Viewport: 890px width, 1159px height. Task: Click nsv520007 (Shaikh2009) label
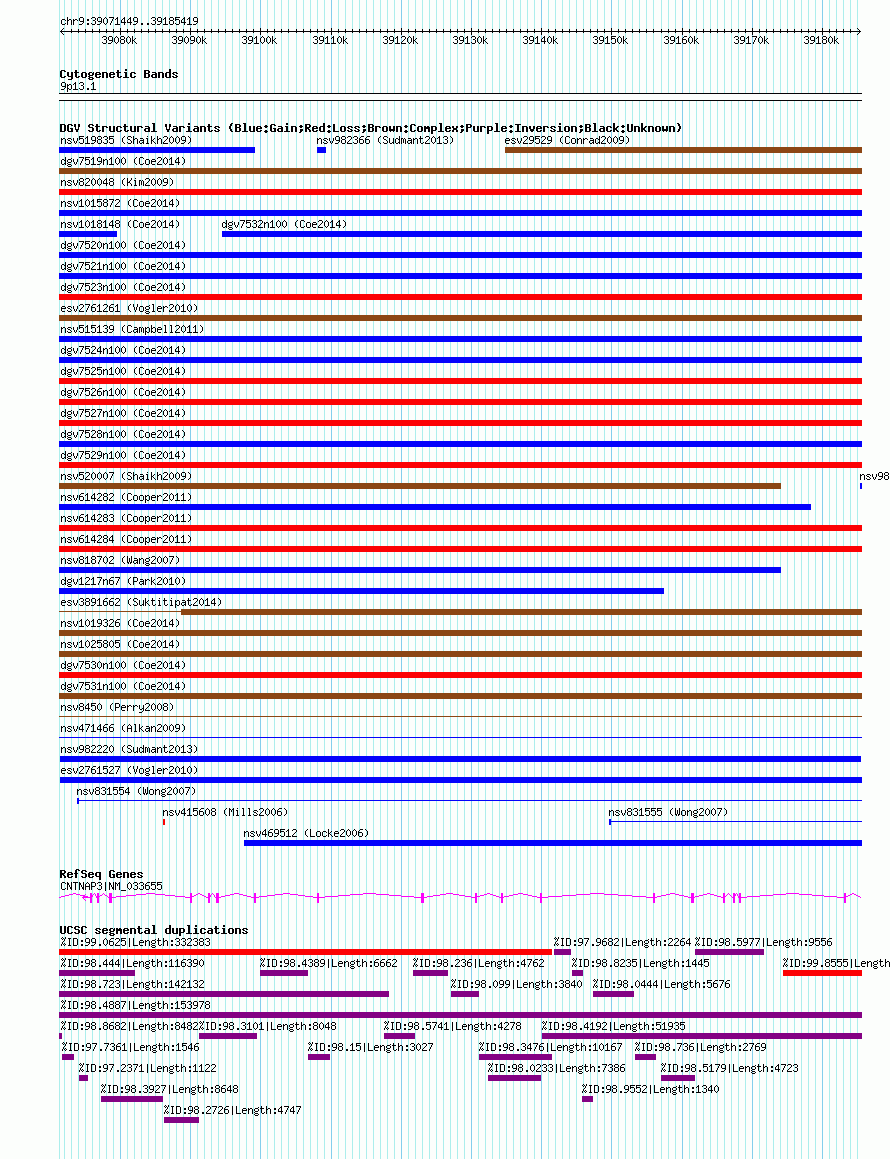click(126, 476)
